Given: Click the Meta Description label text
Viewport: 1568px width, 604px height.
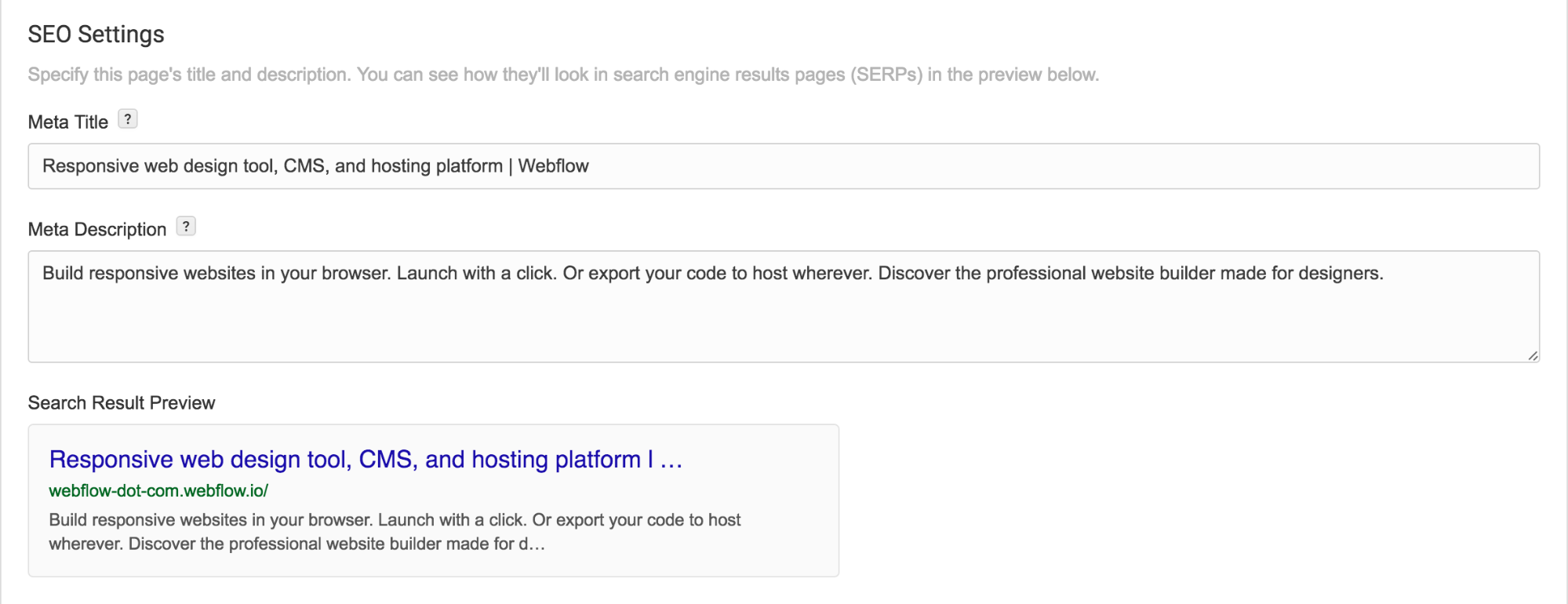Looking at the screenshot, I should (x=97, y=230).
